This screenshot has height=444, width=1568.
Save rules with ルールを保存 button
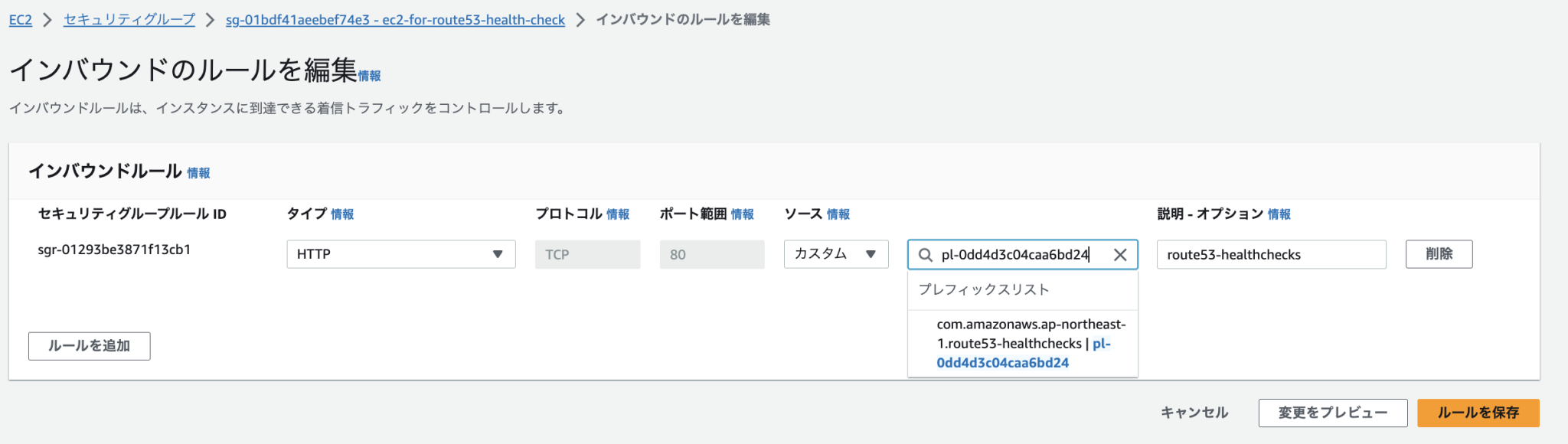(x=1478, y=413)
